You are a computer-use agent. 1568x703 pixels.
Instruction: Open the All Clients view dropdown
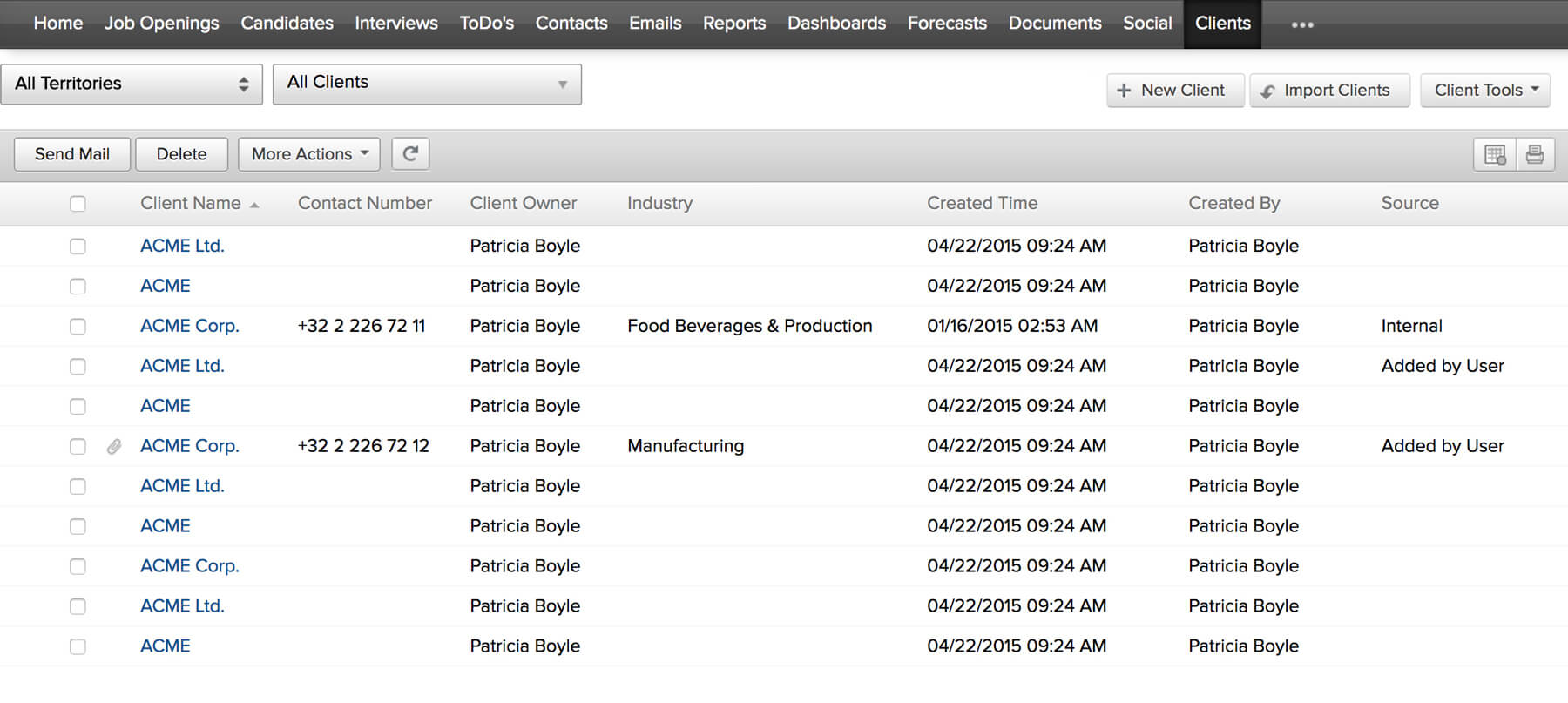[427, 84]
